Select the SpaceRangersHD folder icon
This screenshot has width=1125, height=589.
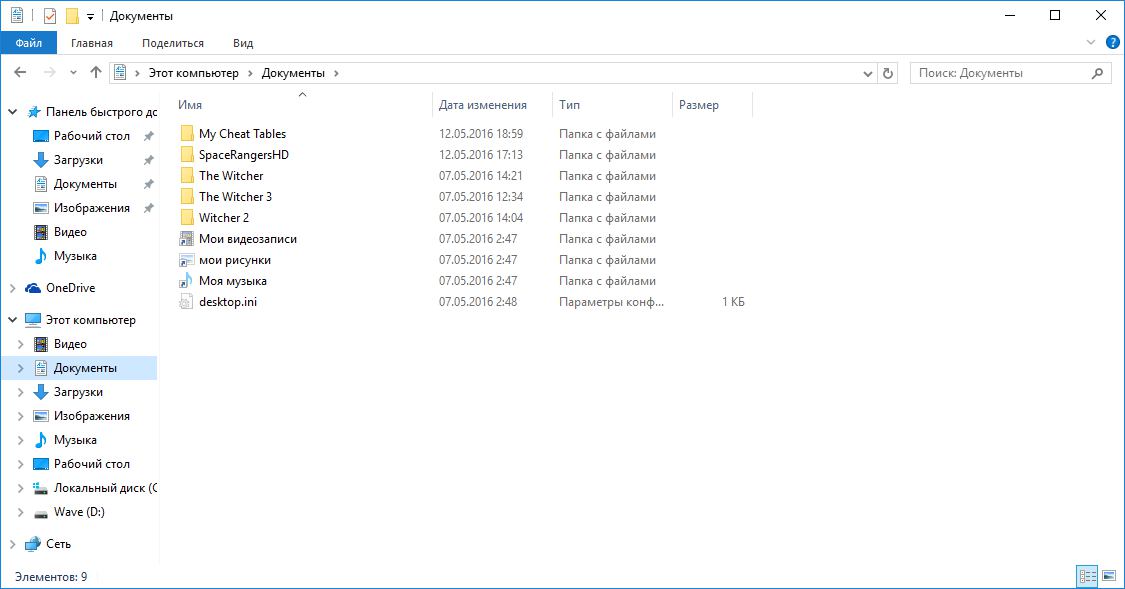(x=187, y=154)
